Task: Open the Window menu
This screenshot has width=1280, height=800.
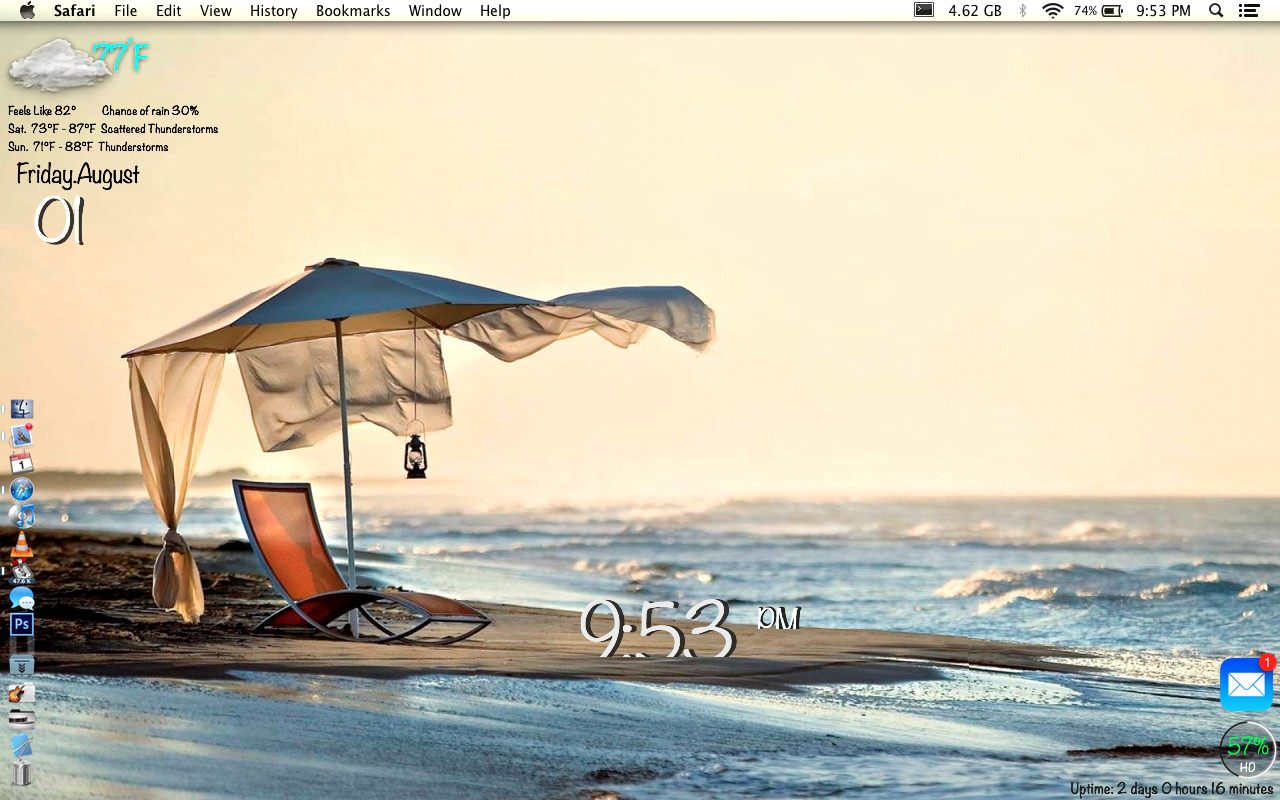Action: (435, 11)
